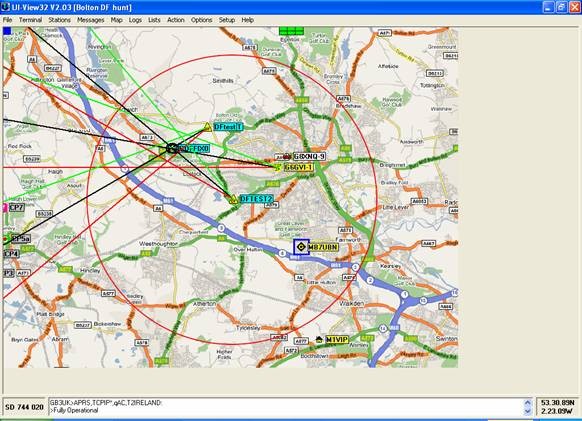Viewport: 582px width, 421px height.
Task: Click Walkden on the map
Action: pos(351,304)
